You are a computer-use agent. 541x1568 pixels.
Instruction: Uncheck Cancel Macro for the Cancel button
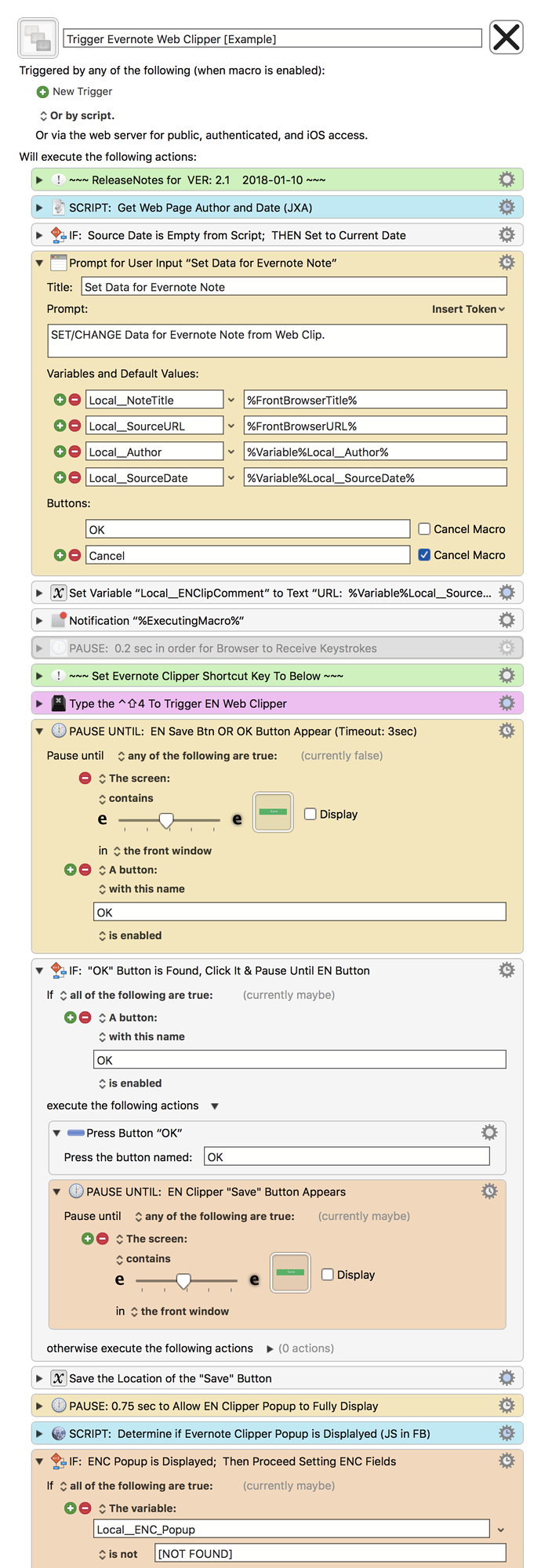[424, 555]
